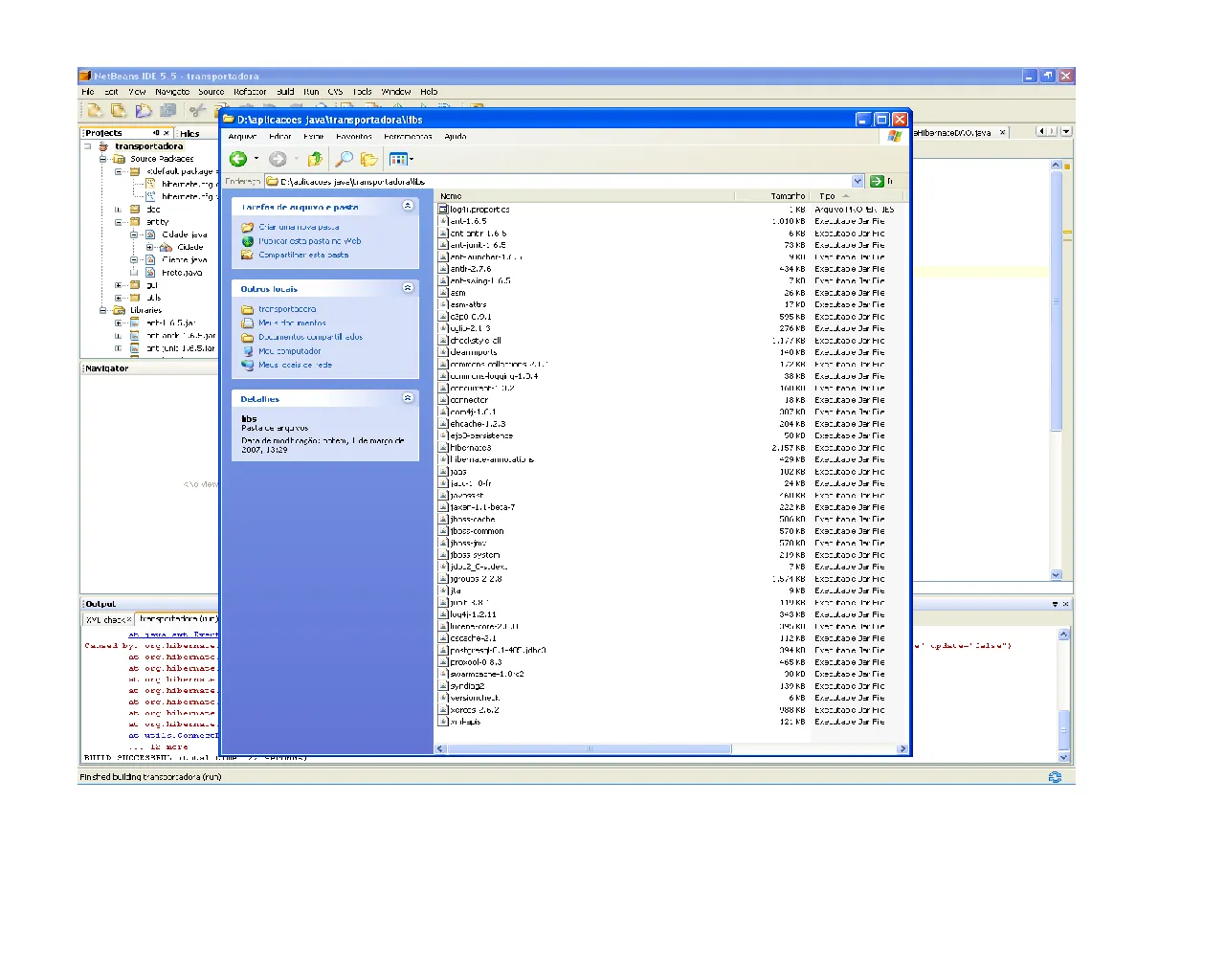Collapse the entity package node

119,221
